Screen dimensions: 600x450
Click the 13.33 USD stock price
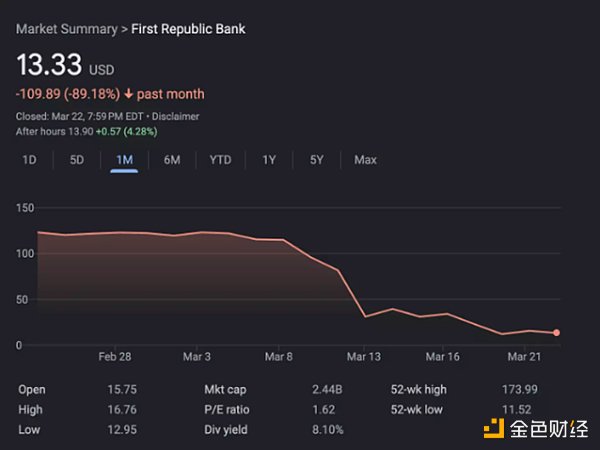point(50,67)
